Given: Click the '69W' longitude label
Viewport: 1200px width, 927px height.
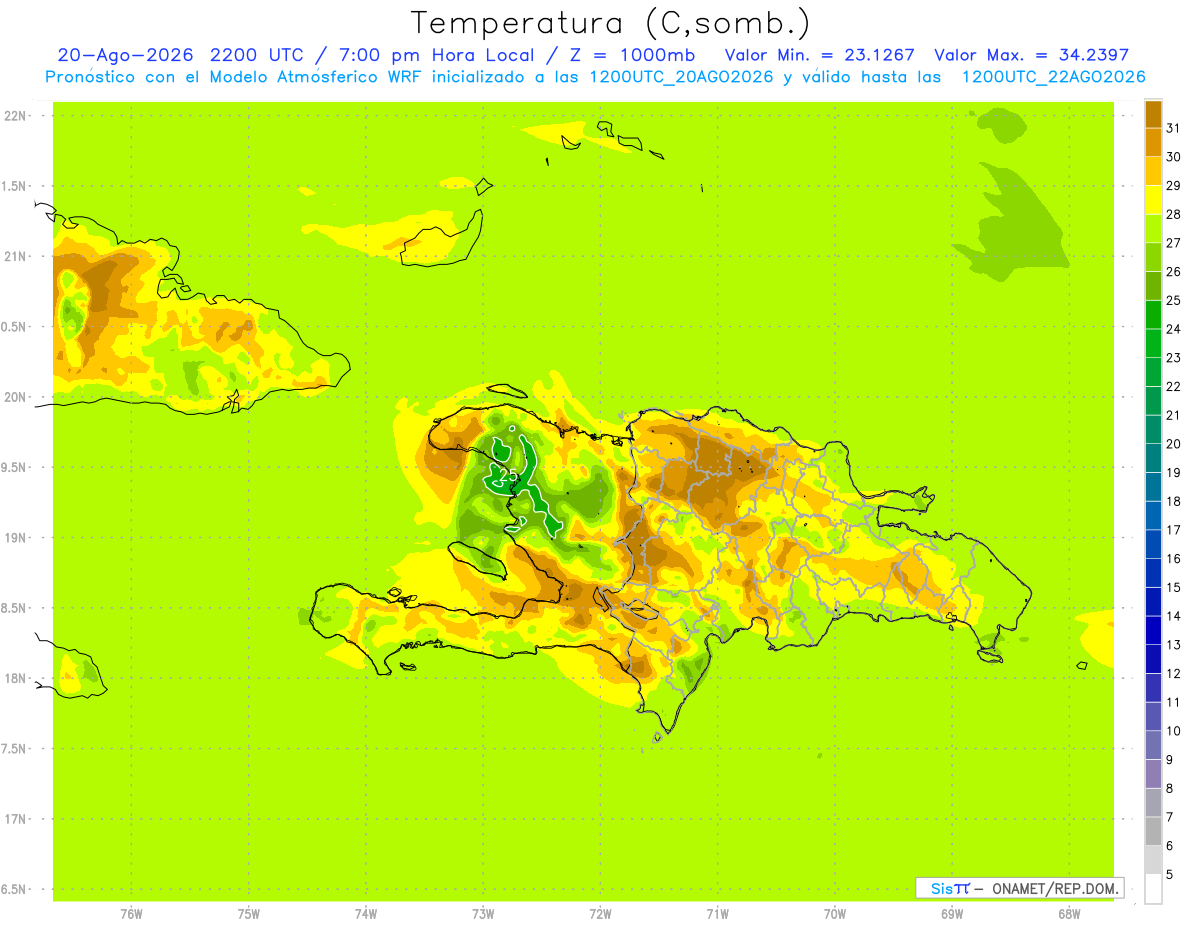Looking at the screenshot, I should pyautogui.click(x=952, y=913).
